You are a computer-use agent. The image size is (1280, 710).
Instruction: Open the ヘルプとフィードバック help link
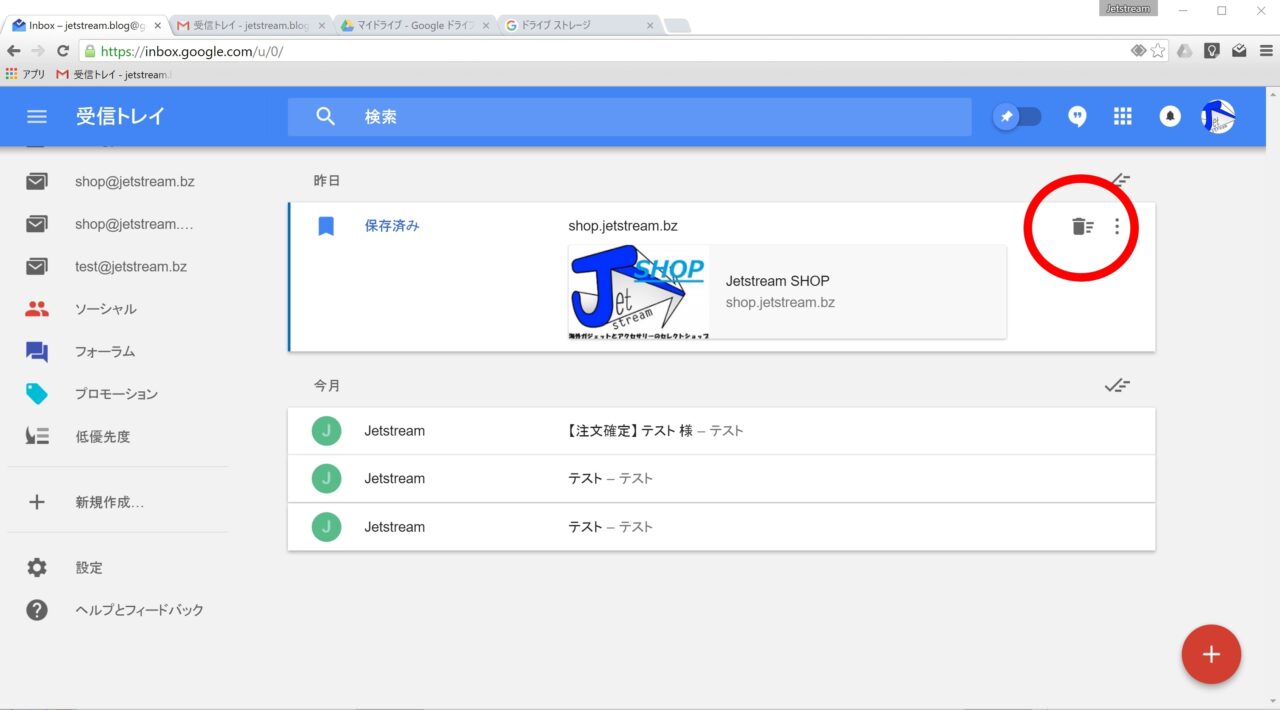(x=139, y=610)
